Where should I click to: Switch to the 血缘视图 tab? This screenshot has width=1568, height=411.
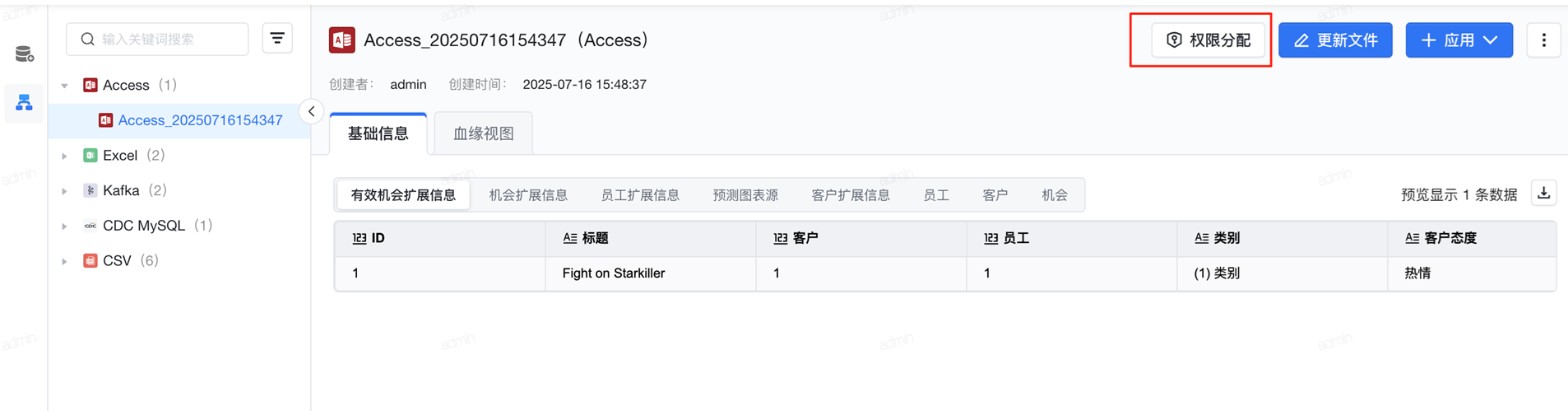click(484, 133)
